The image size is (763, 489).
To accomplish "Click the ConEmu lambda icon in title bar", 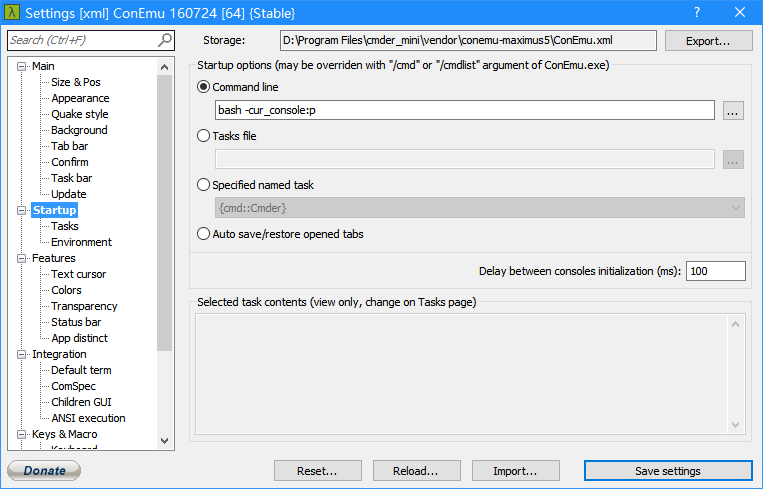I will pos(12,13).
